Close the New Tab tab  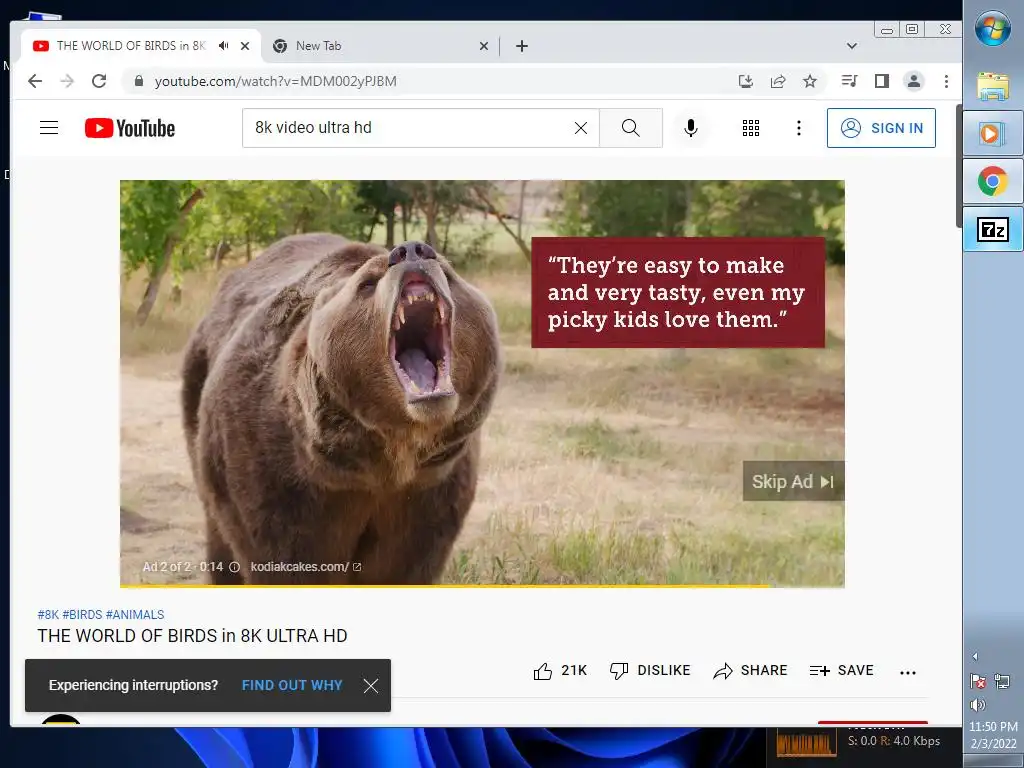tap(484, 46)
